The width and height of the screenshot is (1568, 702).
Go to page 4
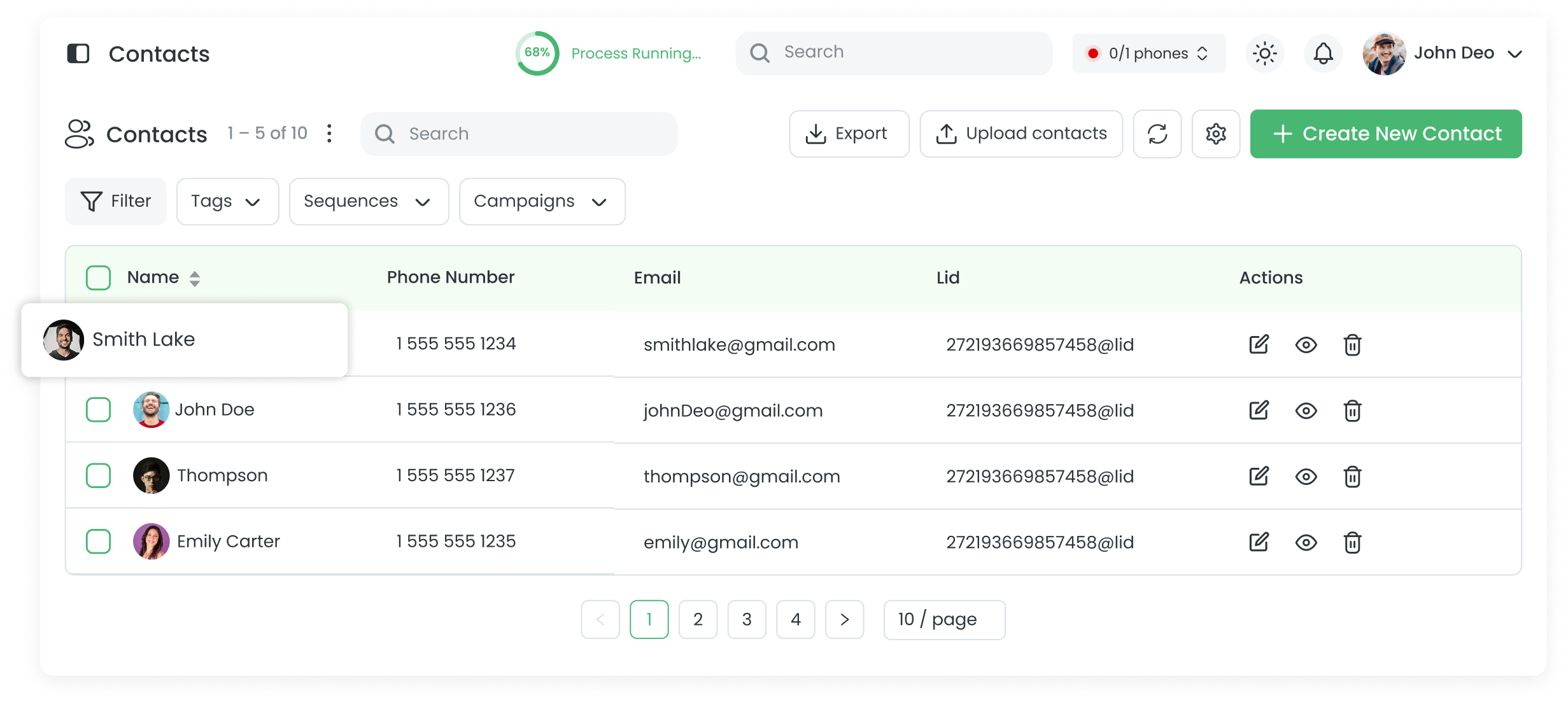pyautogui.click(x=796, y=619)
